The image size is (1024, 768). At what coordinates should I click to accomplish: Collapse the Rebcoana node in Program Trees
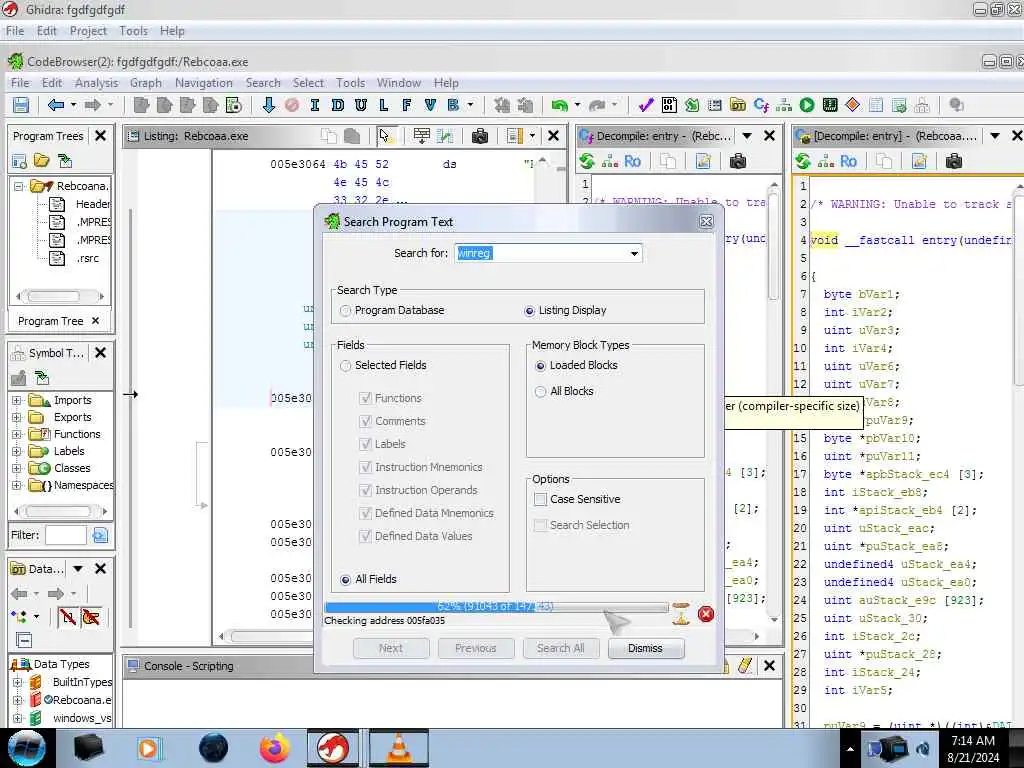pyautogui.click(x=19, y=186)
